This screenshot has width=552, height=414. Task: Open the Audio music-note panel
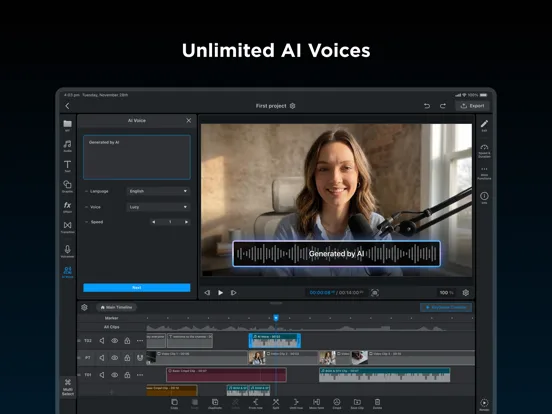pos(67,145)
